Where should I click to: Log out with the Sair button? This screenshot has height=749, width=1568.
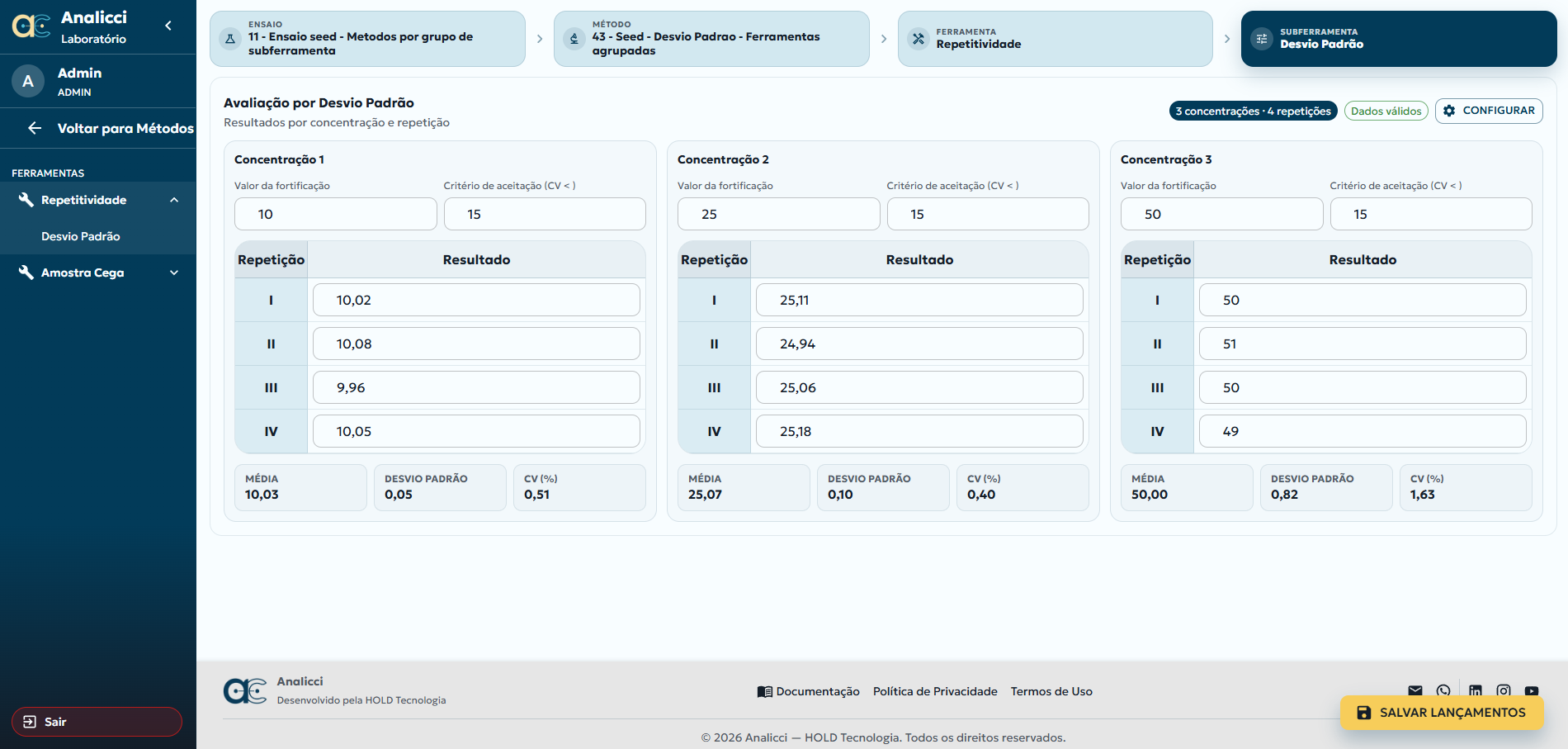tap(97, 722)
